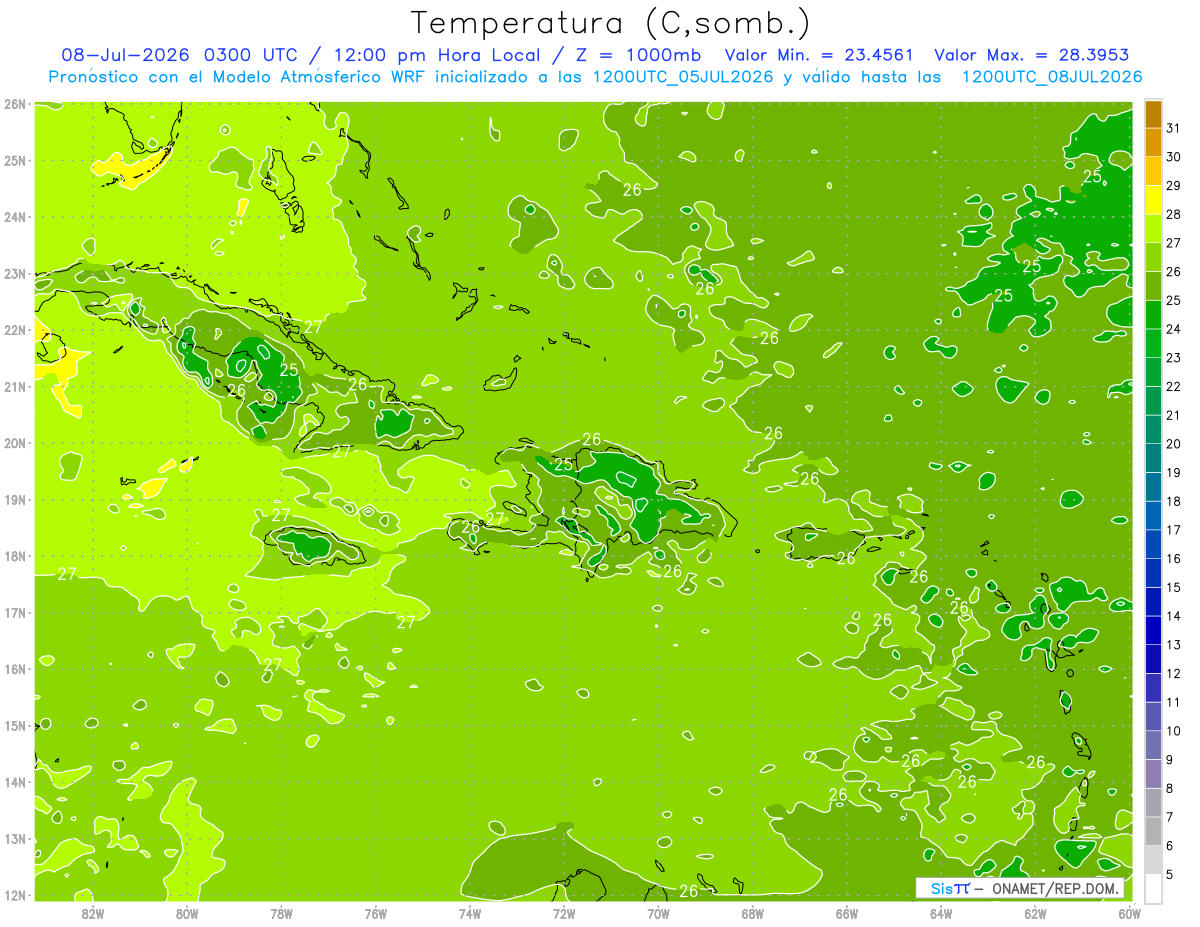Click the 78W longitude axis label
Screen dimensions: 1200x927
pyautogui.click(x=281, y=913)
